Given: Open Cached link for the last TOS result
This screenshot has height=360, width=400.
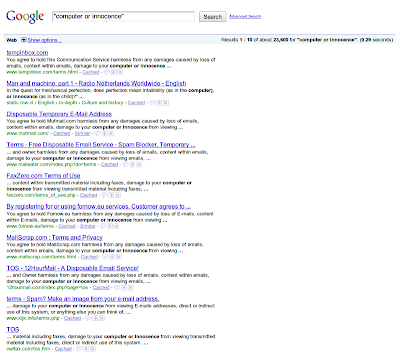Looking at the screenshot, I should click(x=63, y=349).
